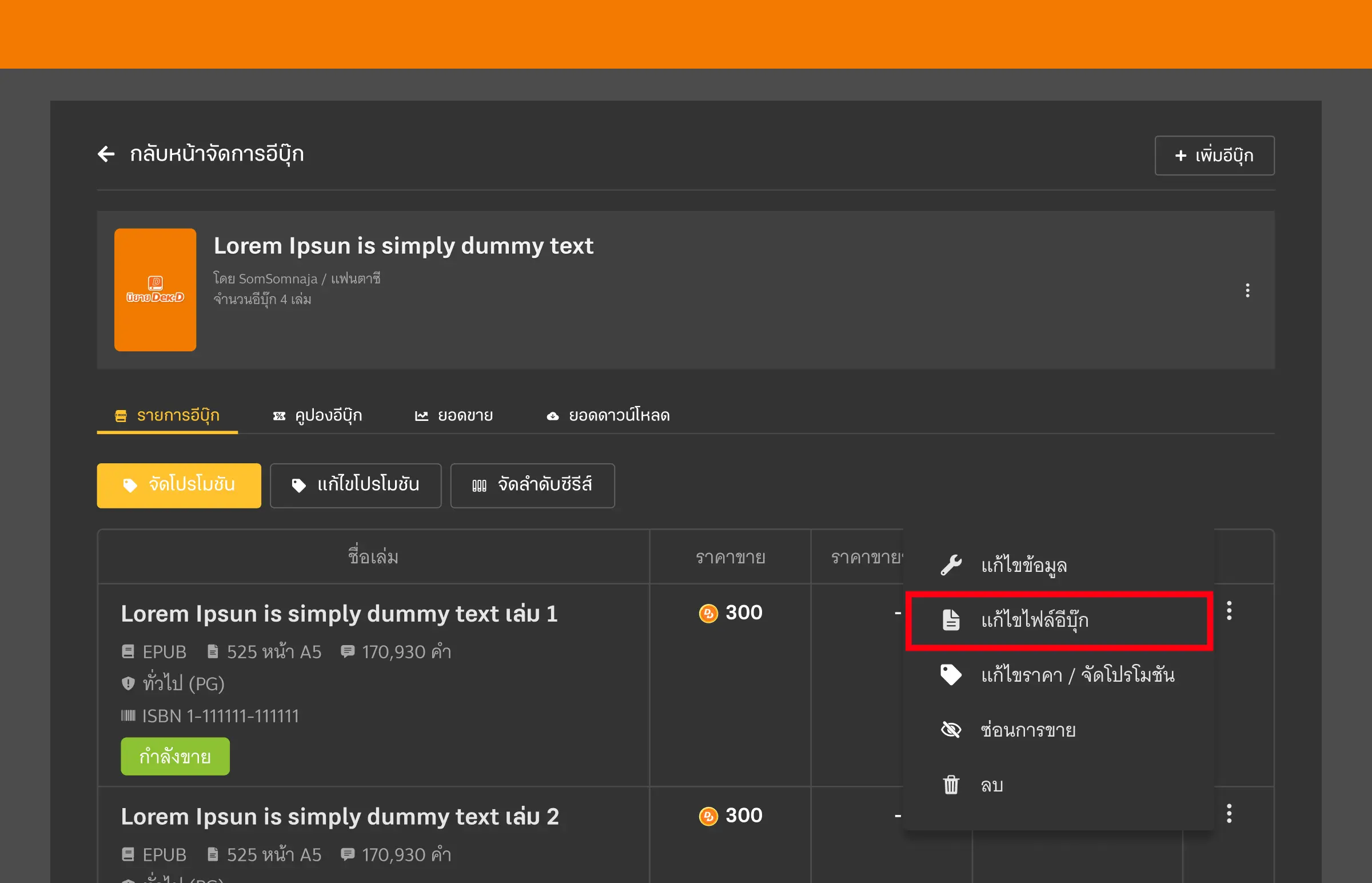This screenshot has width=1372, height=883.
Task: Open the series three-dot options menu
Action: pos(1247,290)
